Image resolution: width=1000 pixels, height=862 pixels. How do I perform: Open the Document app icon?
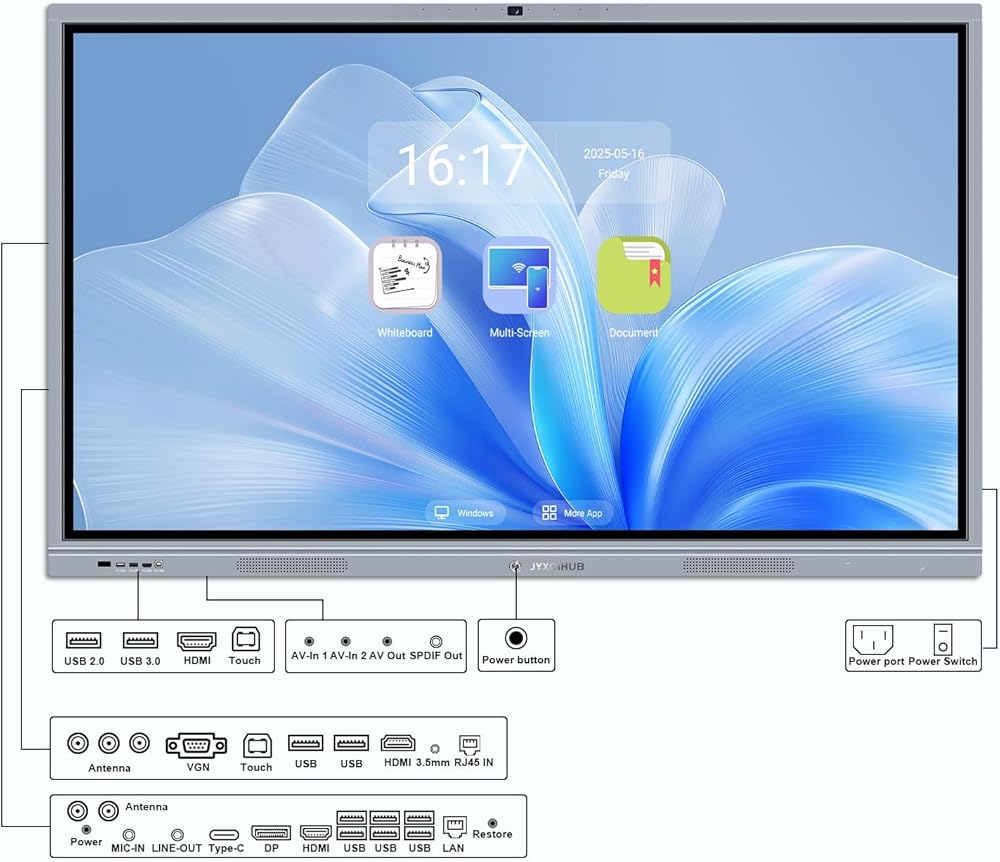click(x=633, y=275)
